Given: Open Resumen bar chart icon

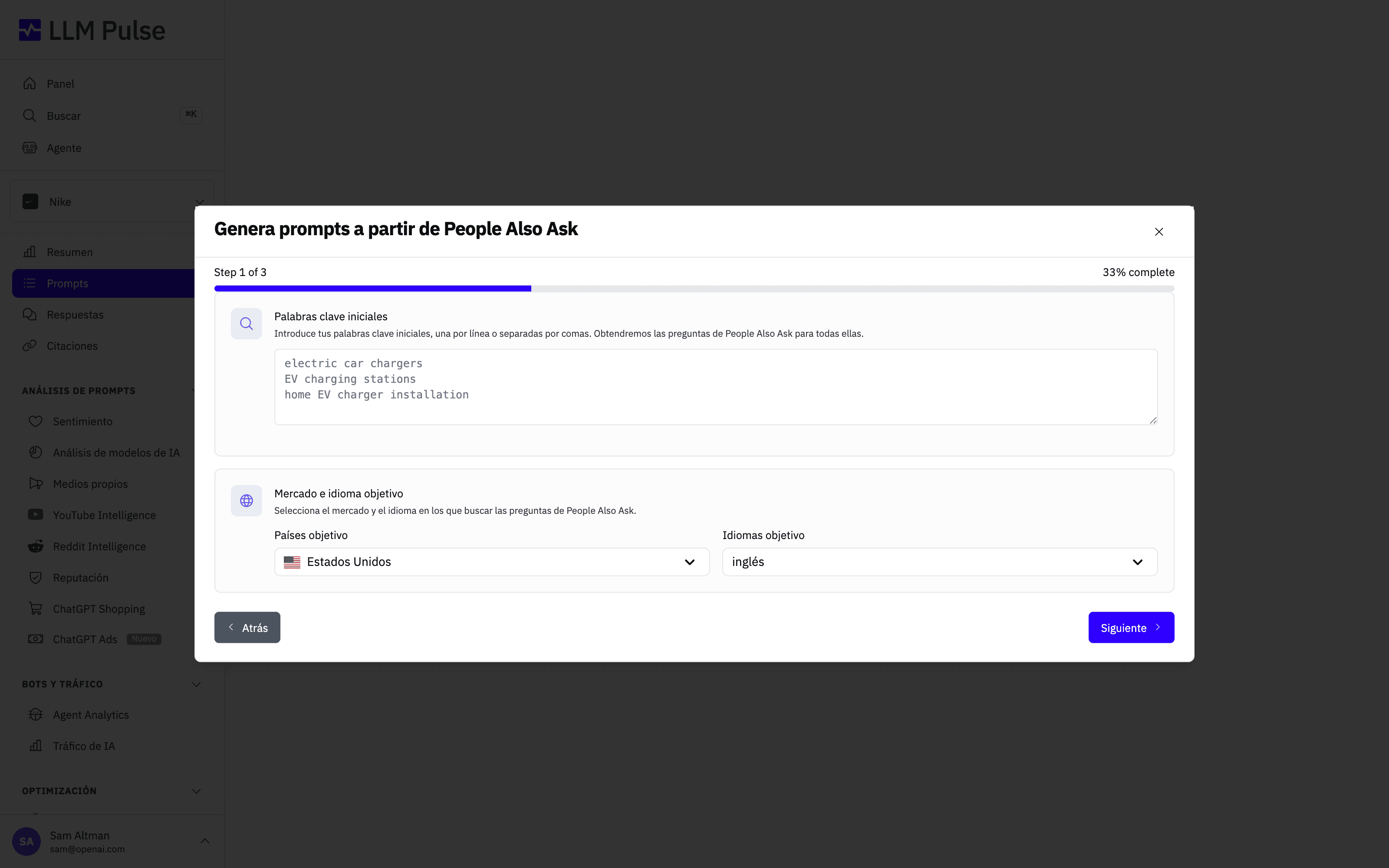Looking at the screenshot, I should click(29, 252).
